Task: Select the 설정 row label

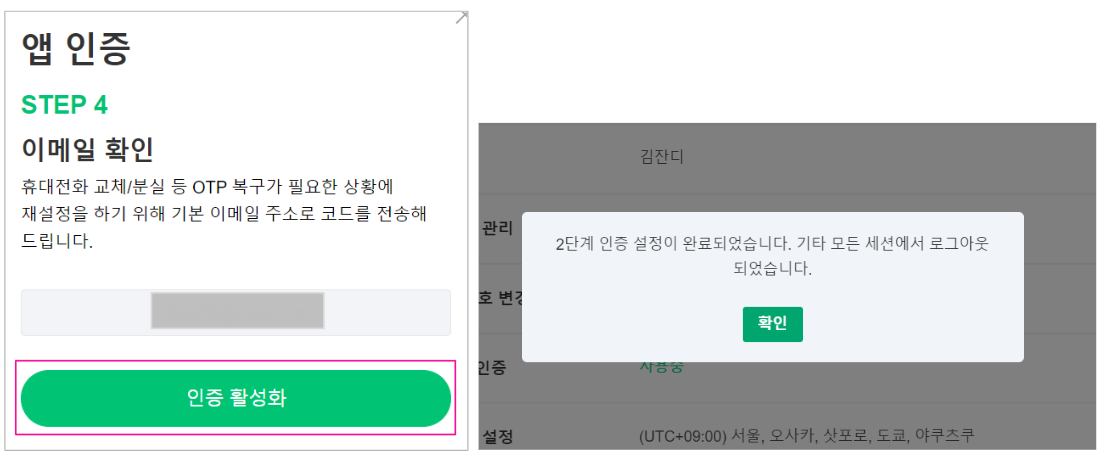Action: (x=497, y=437)
